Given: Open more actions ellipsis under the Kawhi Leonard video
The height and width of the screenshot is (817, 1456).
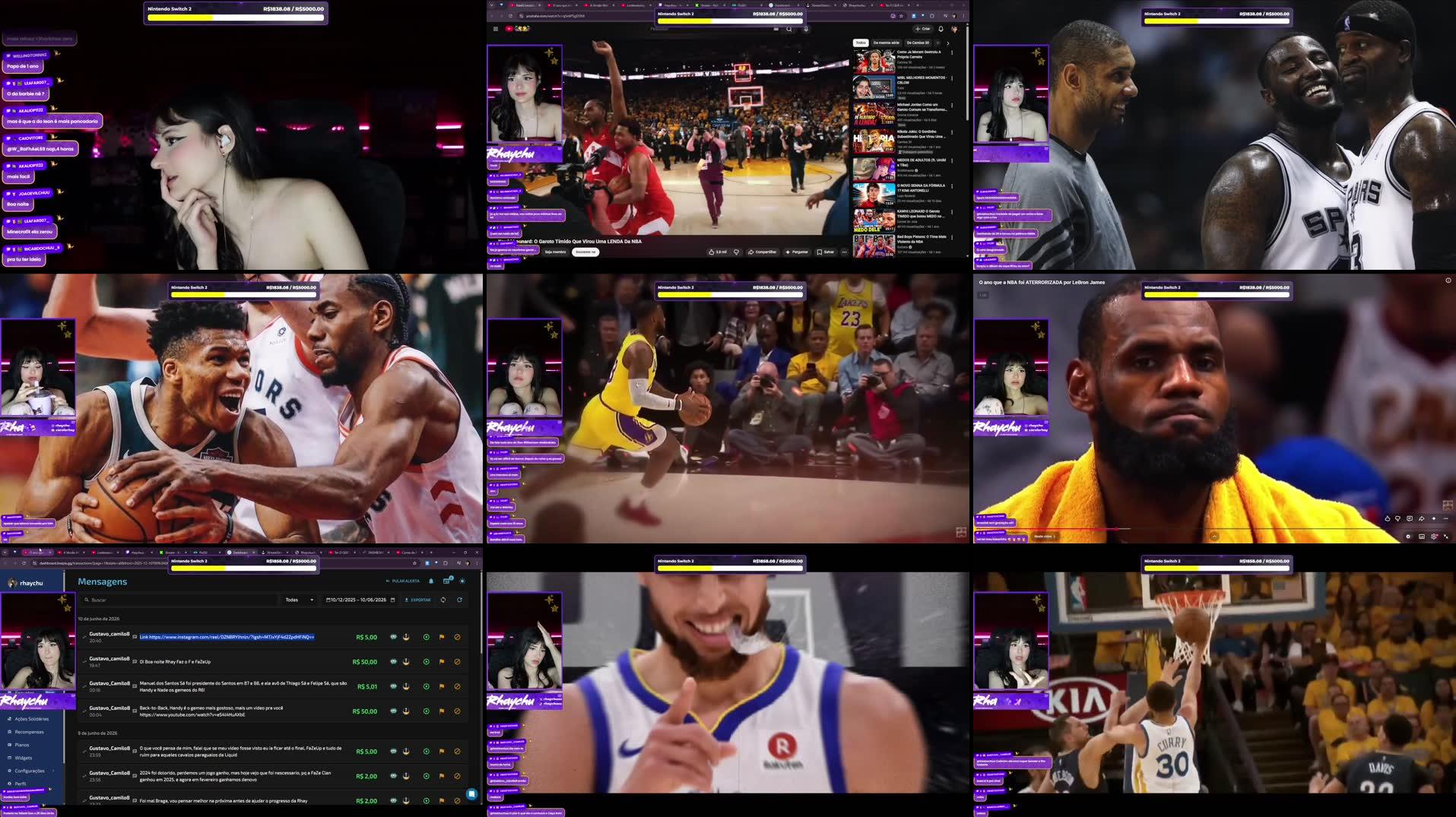Looking at the screenshot, I should 844,252.
